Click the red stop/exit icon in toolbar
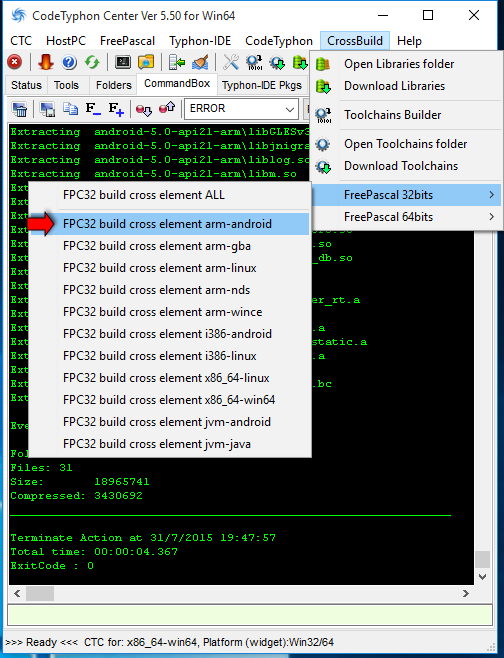 click(15, 63)
